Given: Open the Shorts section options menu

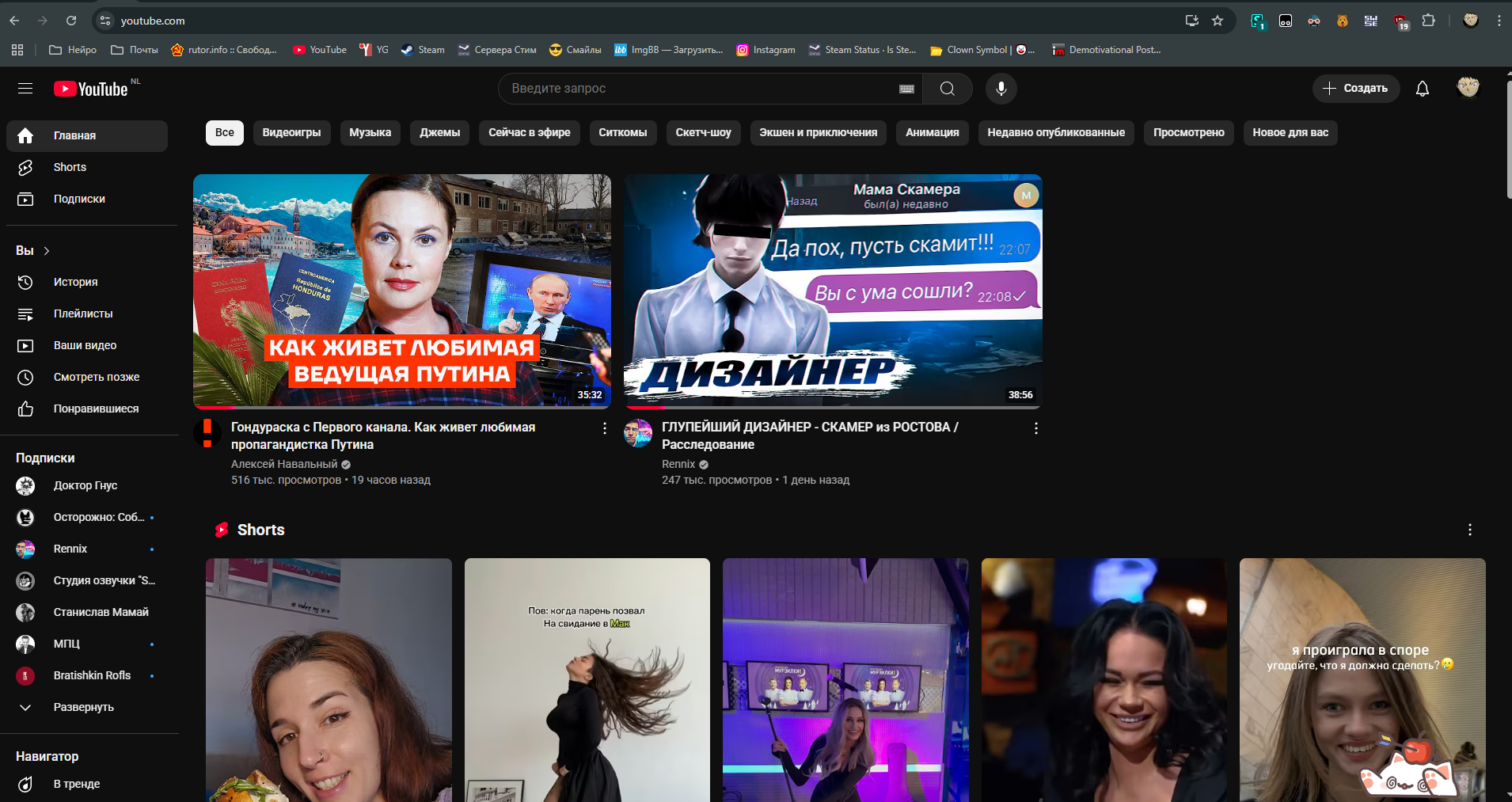Looking at the screenshot, I should [1469, 530].
